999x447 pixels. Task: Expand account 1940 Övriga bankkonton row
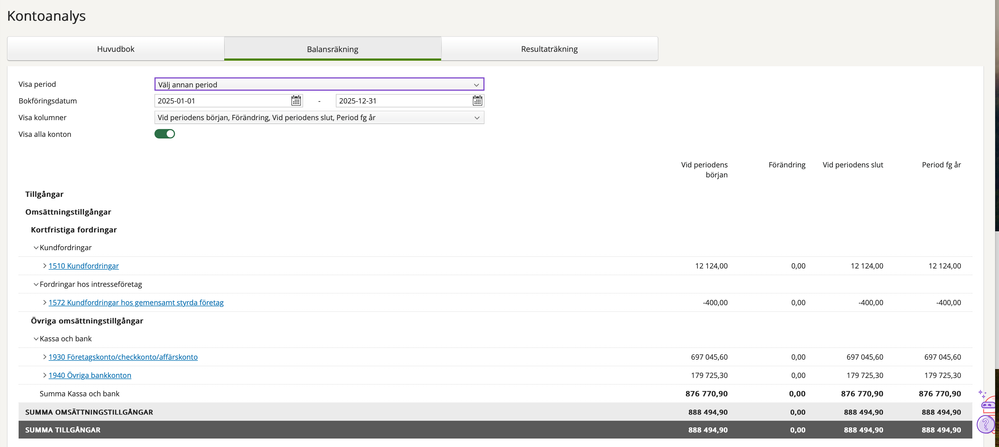pos(45,376)
